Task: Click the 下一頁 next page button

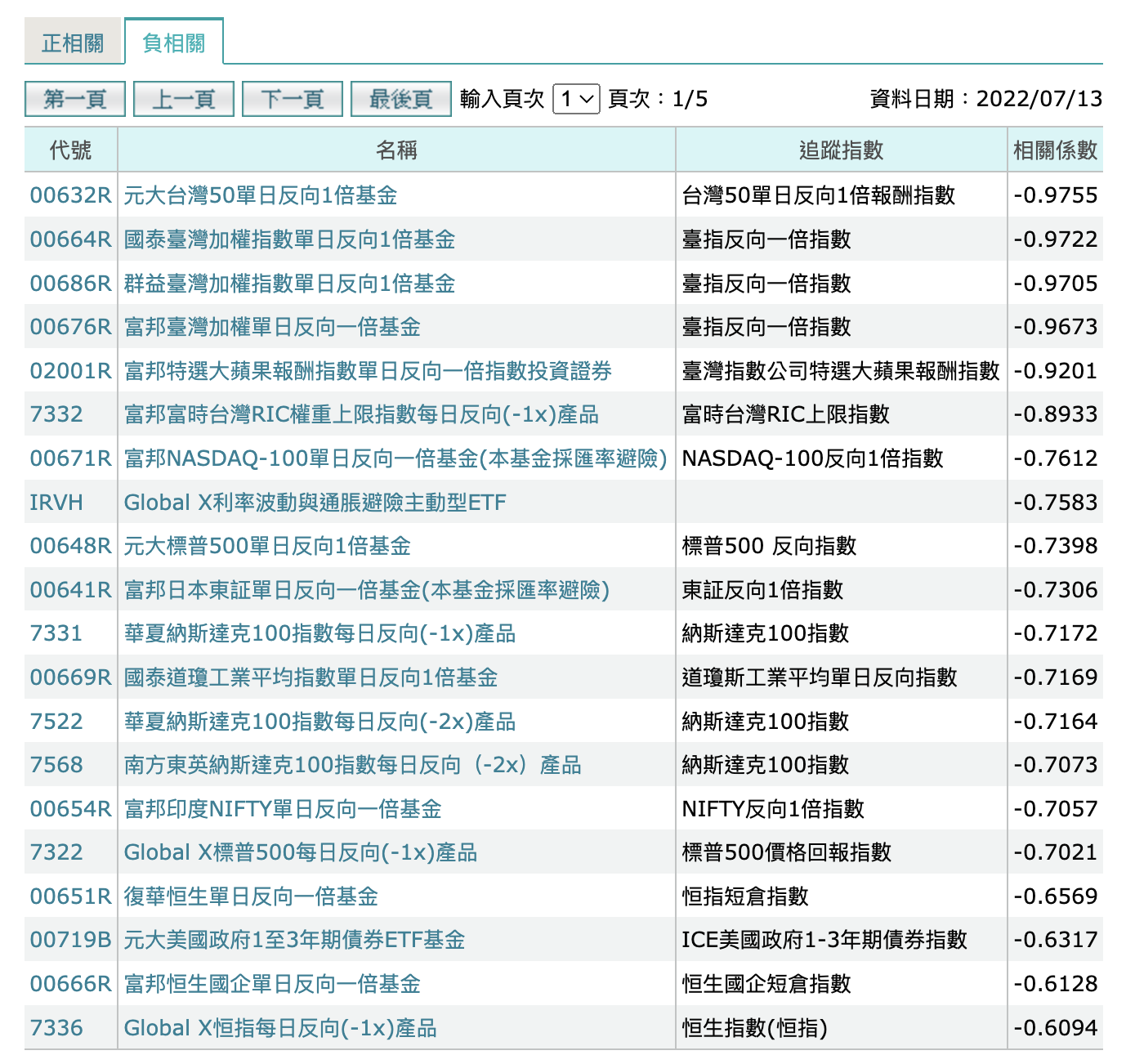Action: (x=293, y=99)
